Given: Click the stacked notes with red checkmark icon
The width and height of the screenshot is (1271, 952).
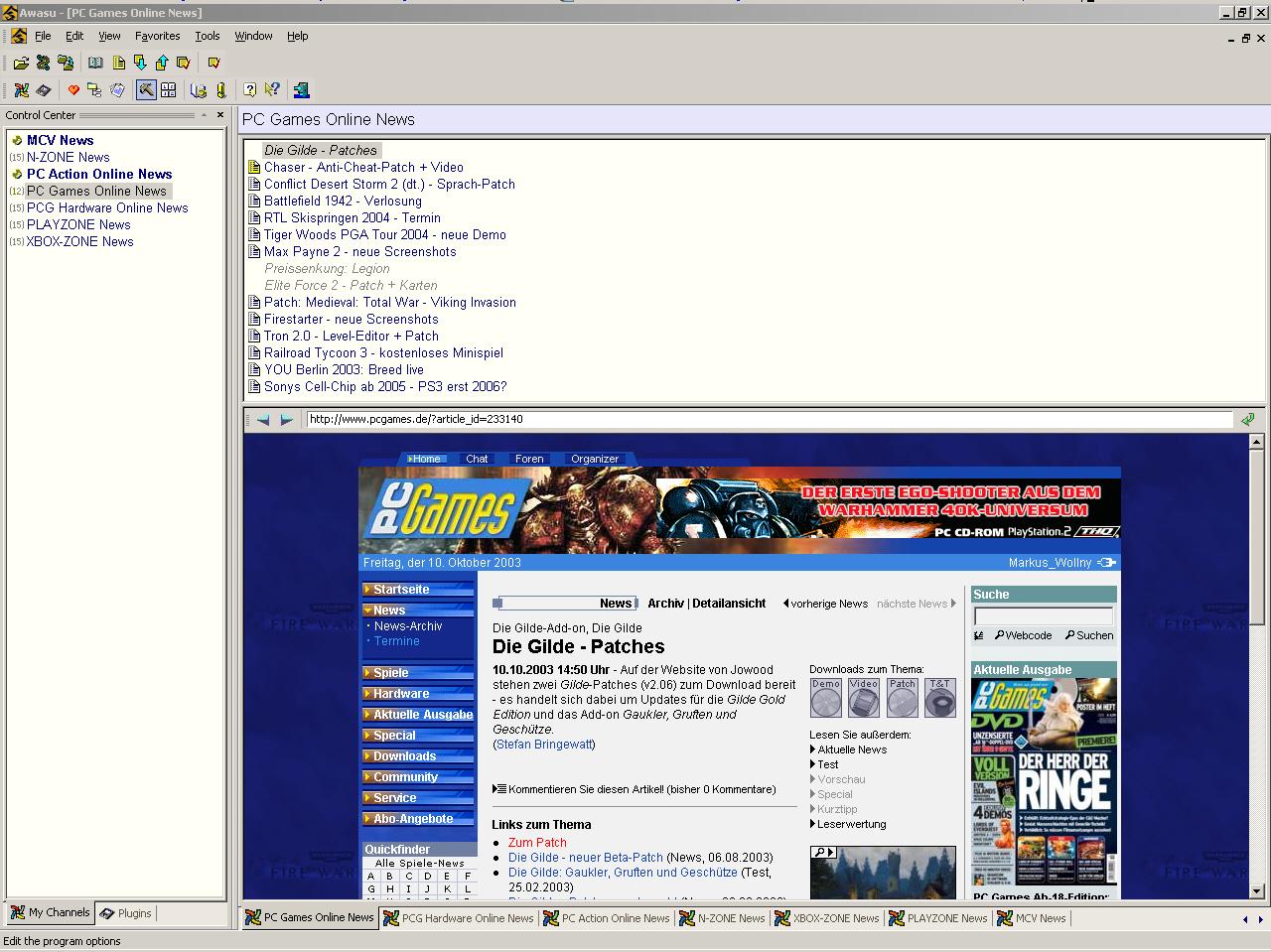Looking at the screenshot, I should click(184, 63).
